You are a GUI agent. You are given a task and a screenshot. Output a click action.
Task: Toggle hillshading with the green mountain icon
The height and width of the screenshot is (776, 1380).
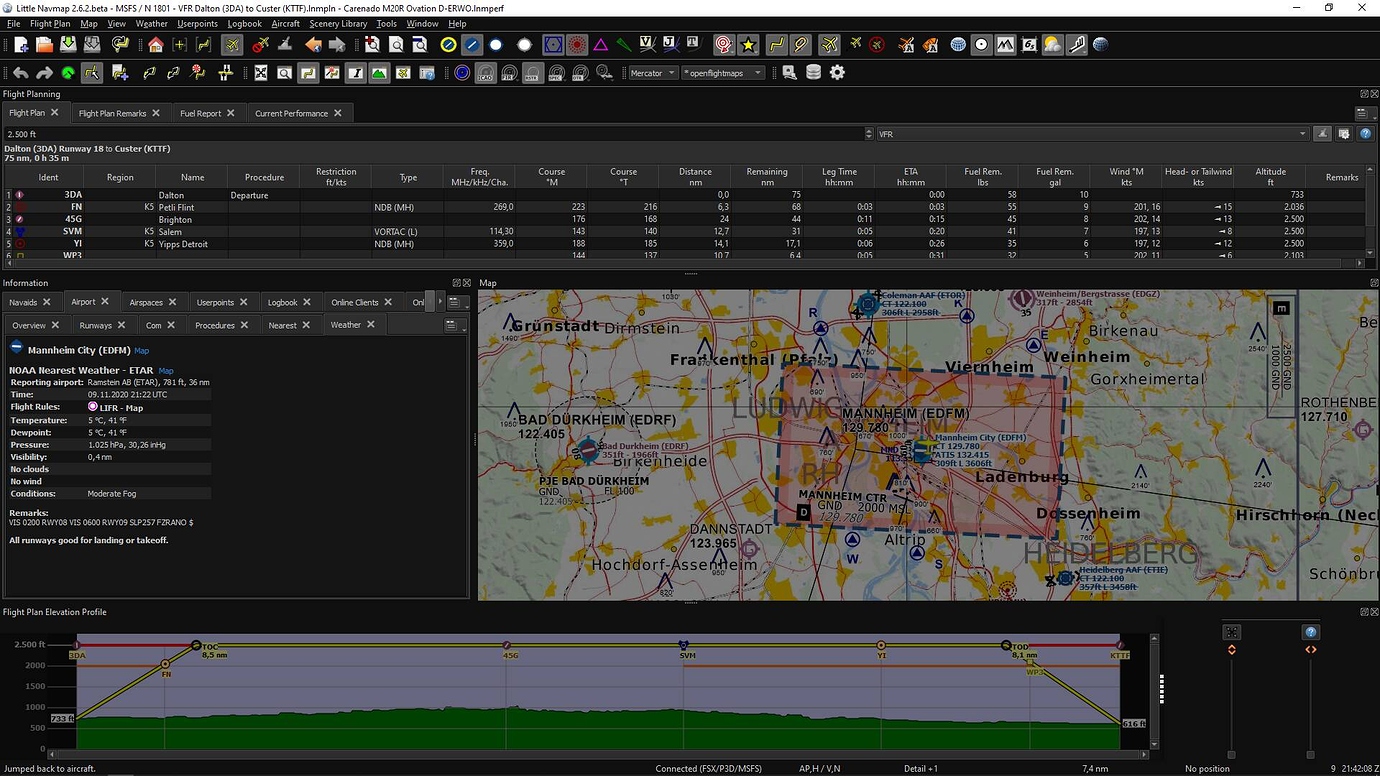click(x=378, y=72)
